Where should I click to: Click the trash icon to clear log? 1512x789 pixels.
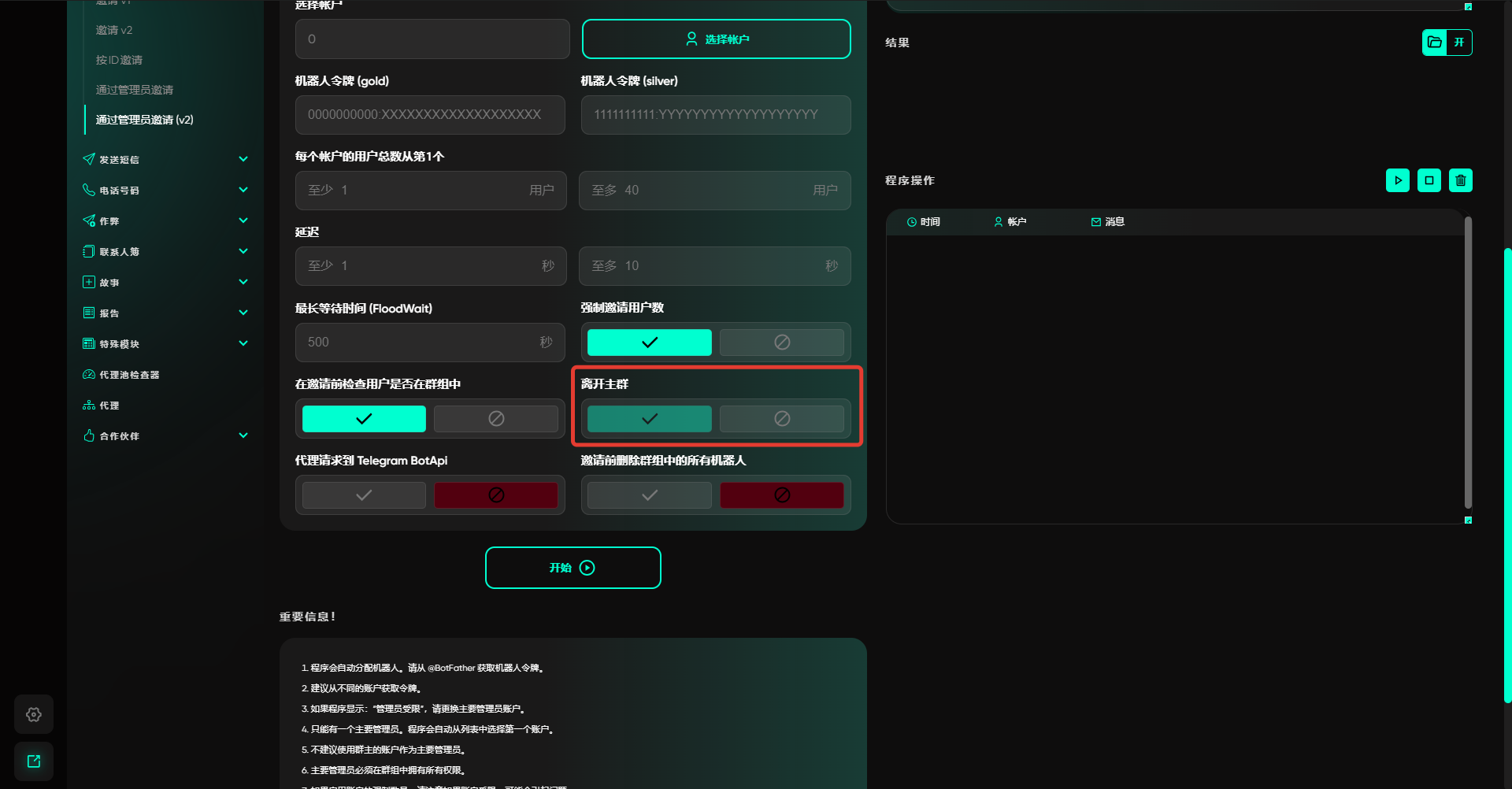click(1460, 180)
